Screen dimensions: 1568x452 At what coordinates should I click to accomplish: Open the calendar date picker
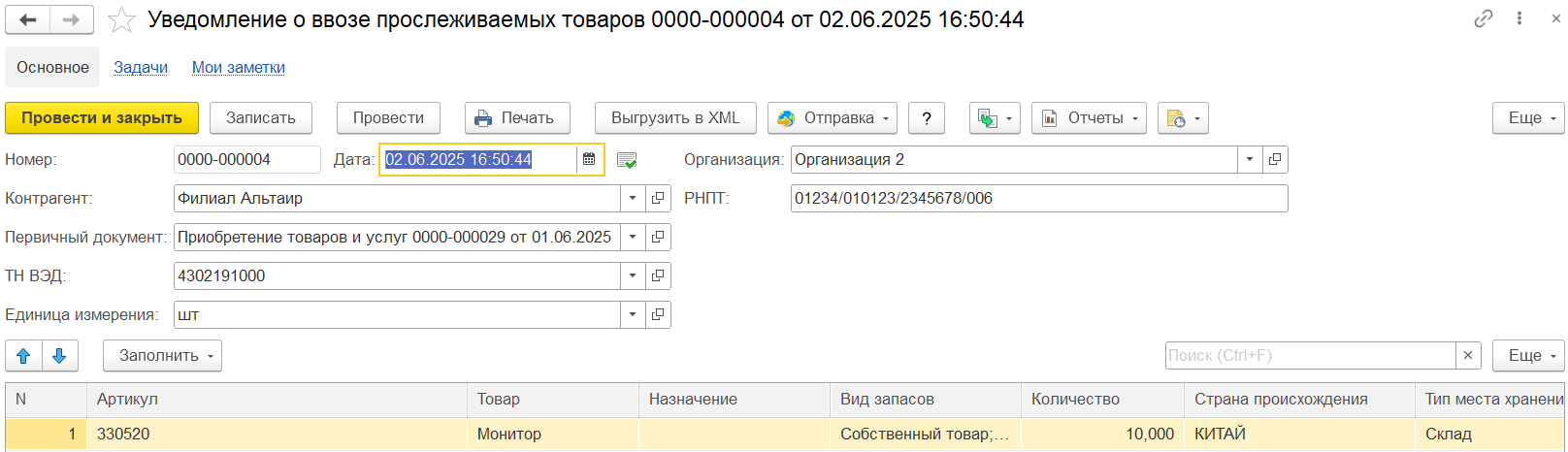coord(589,159)
